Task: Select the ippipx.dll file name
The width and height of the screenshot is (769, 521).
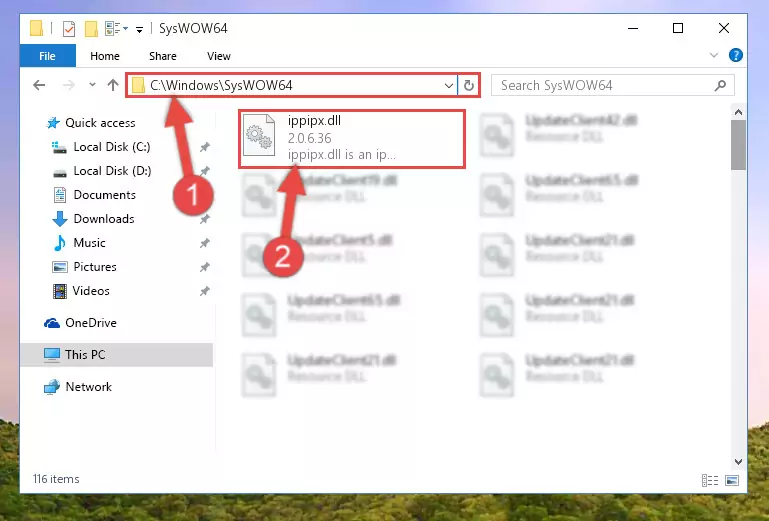Action: click(314, 121)
